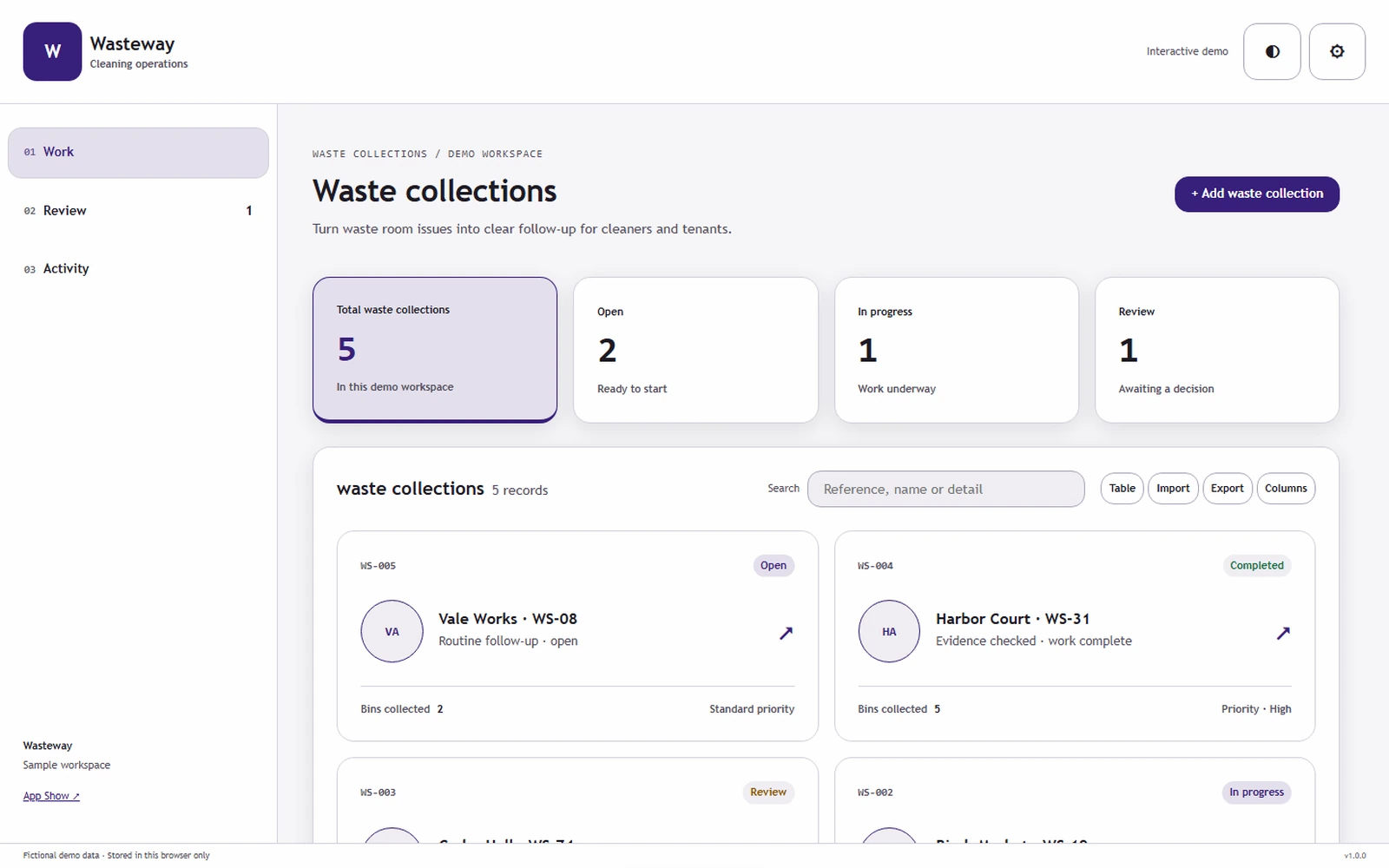Focus the Reference, name or detail search field
The width and height of the screenshot is (1389, 868).
[x=945, y=489]
